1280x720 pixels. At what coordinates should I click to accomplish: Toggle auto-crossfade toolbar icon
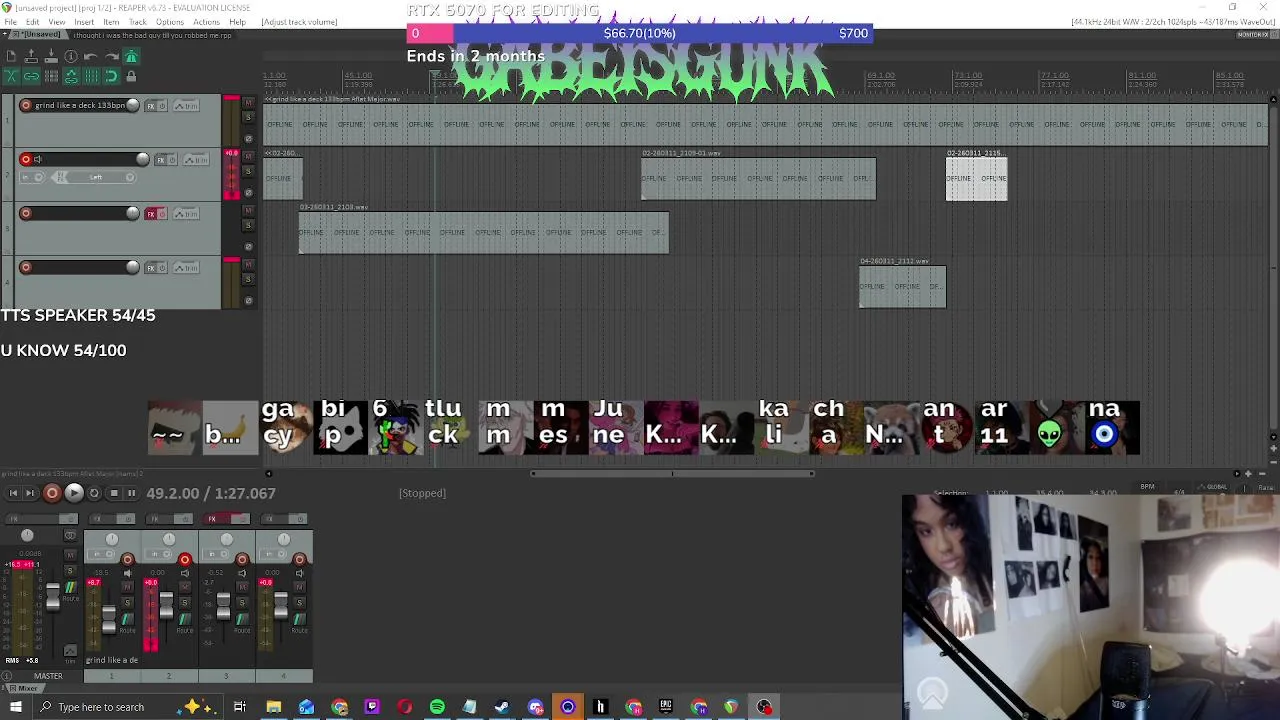point(12,76)
